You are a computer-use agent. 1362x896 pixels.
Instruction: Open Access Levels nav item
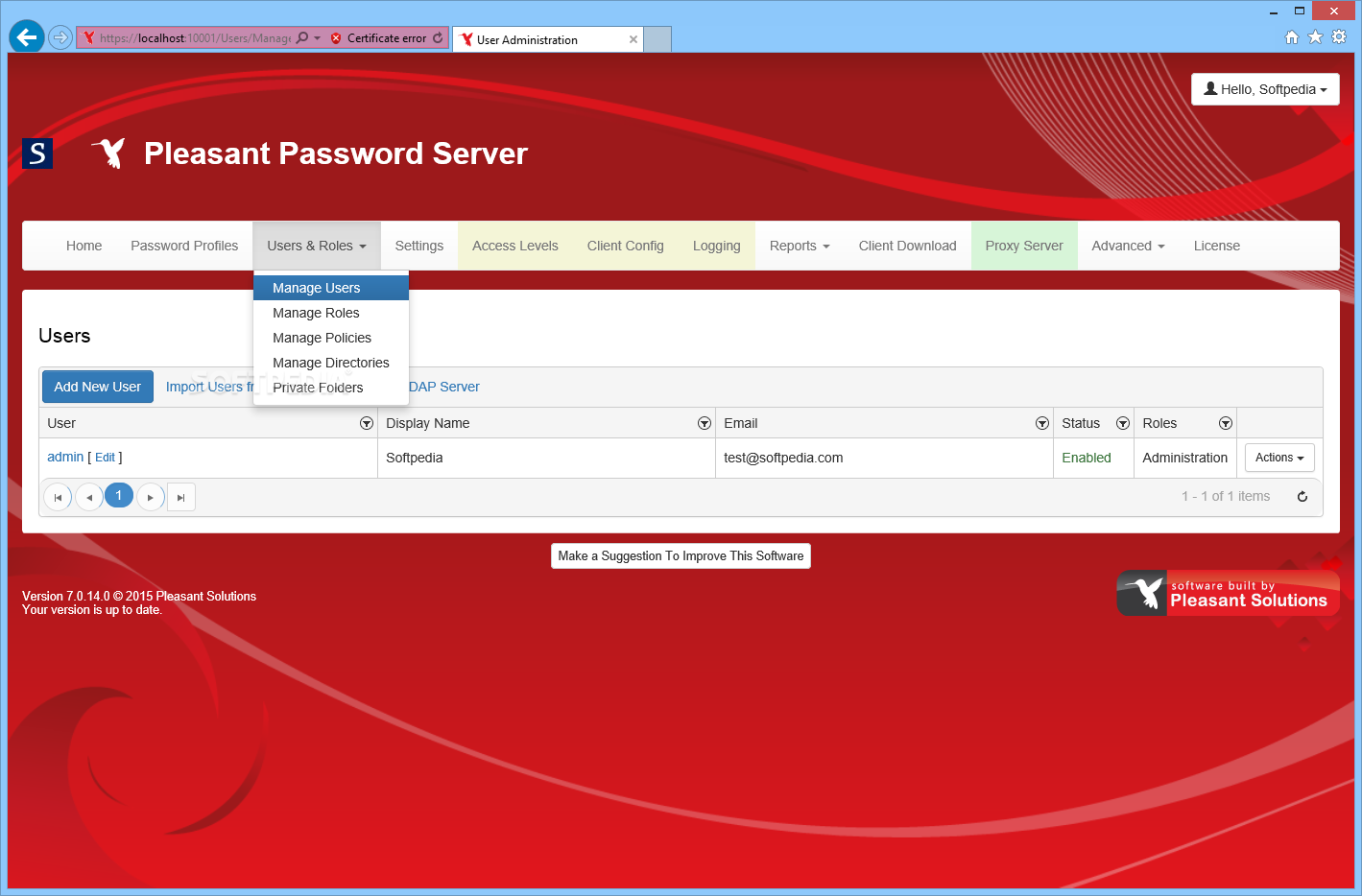pos(515,246)
